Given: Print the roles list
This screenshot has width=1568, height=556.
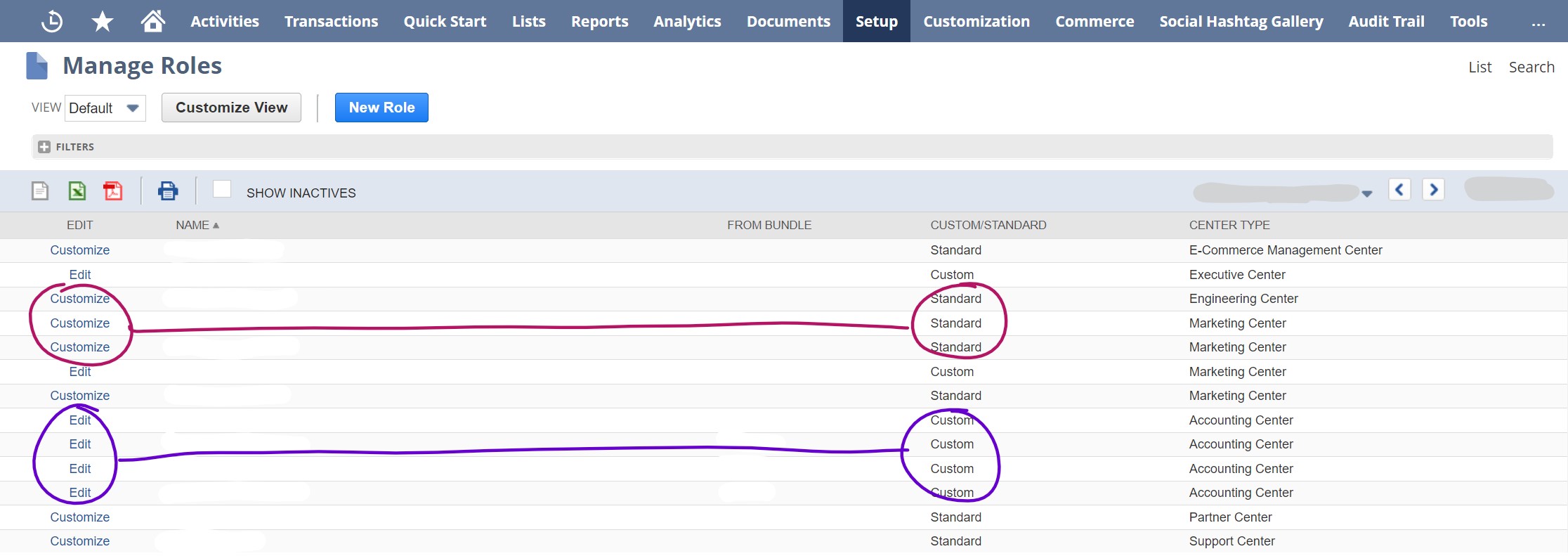Looking at the screenshot, I should 168,190.
